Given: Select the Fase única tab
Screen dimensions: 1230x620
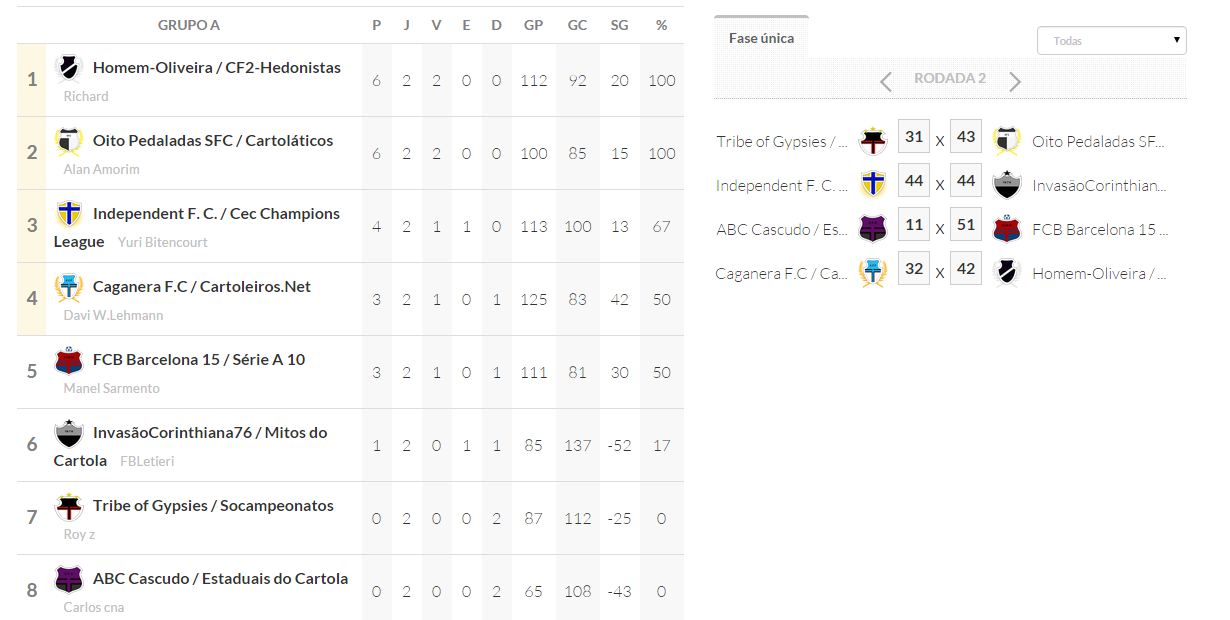Looking at the screenshot, I should [x=761, y=38].
